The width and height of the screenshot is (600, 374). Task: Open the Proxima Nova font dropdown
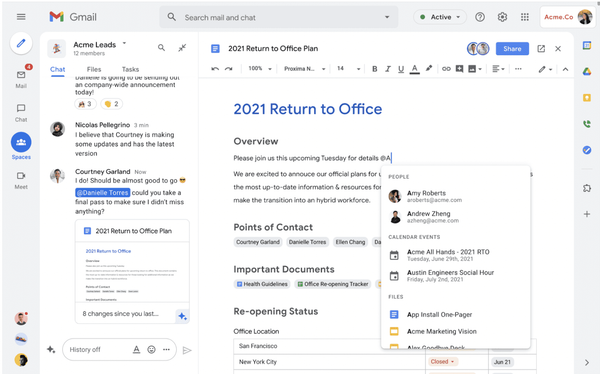tap(304, 69)
